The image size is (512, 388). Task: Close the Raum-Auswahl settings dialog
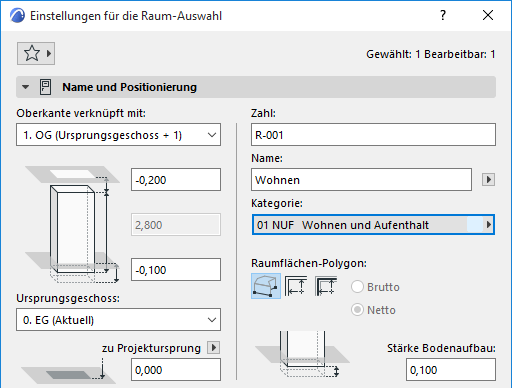tap(488, 15)
